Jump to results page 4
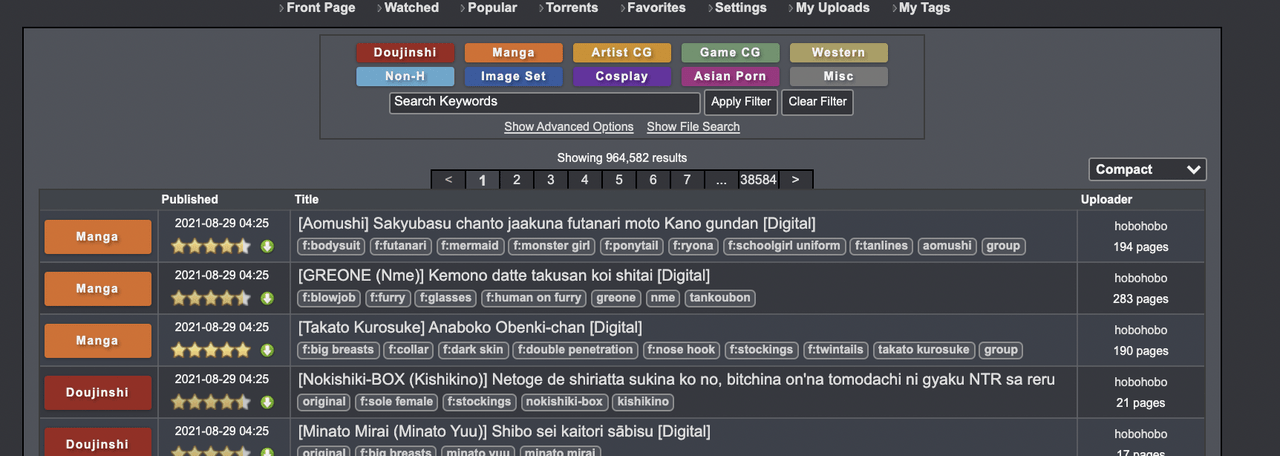 click(584, 180)
